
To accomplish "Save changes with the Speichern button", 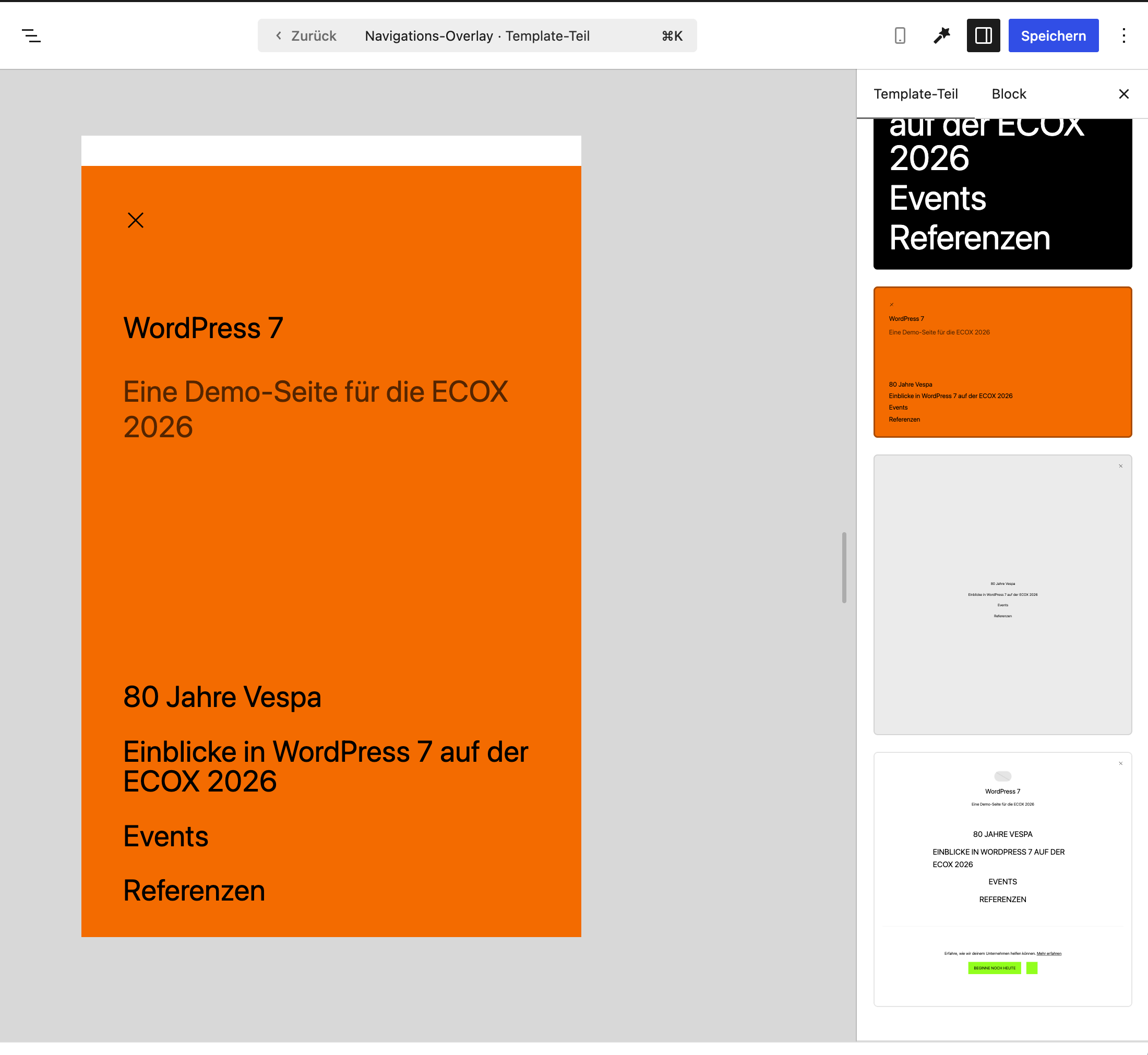I will tap(1053, 36).
